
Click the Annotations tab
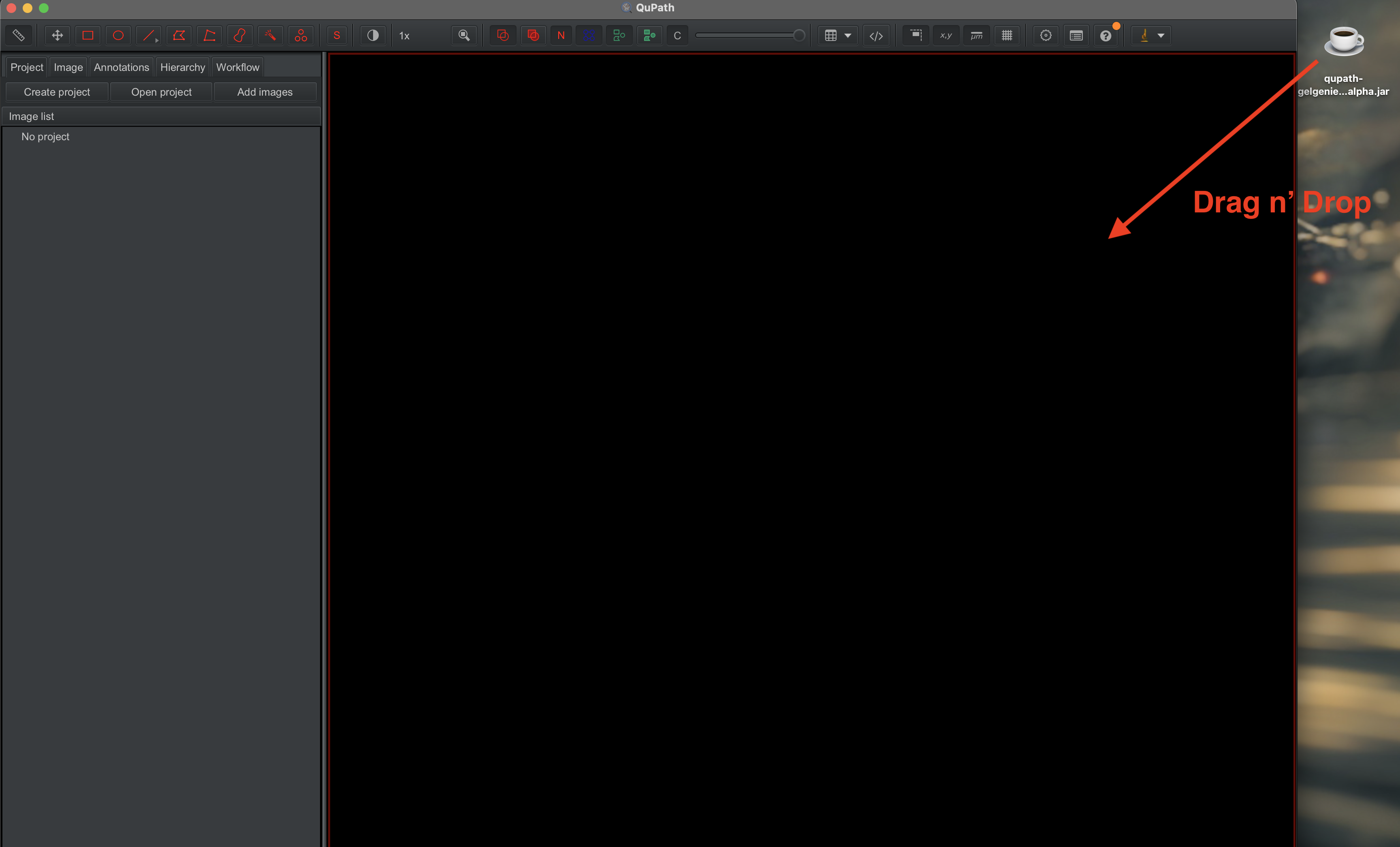pos(120,67)
